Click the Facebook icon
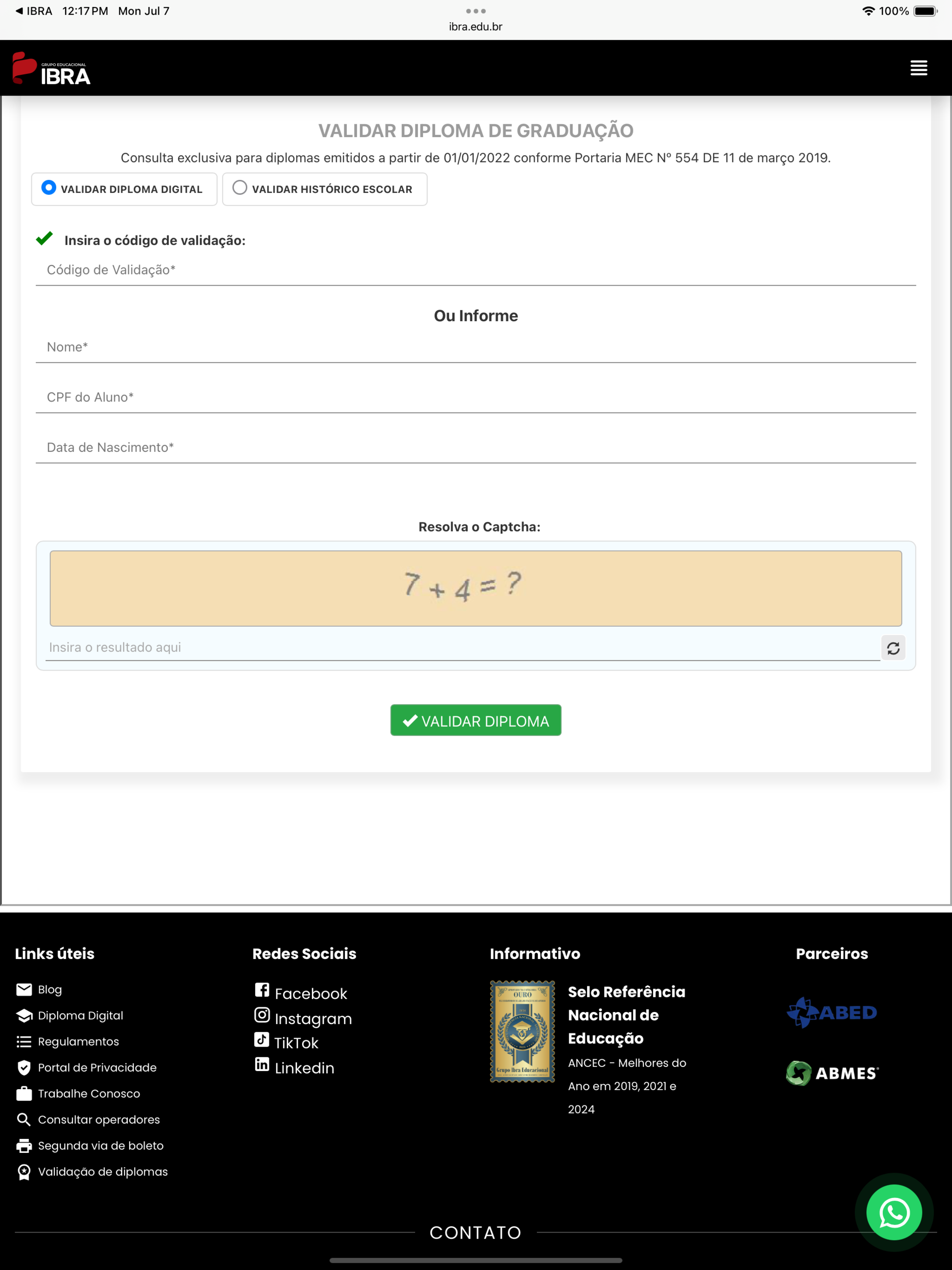The width and height of the screenshot is (952, 1270). click(x=262, y=990)
